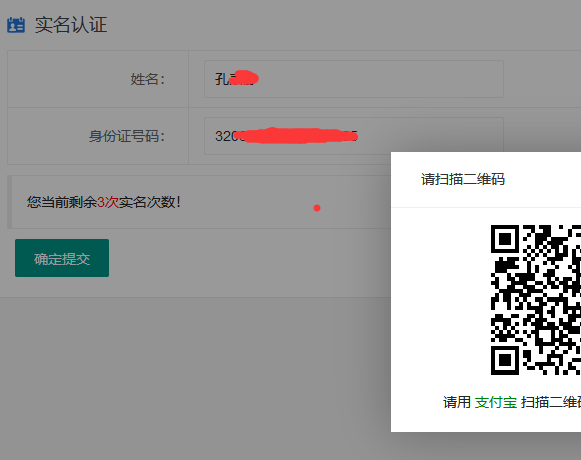
Task: Click the 请用 text before 支付宝
Action: click(457, 402)
